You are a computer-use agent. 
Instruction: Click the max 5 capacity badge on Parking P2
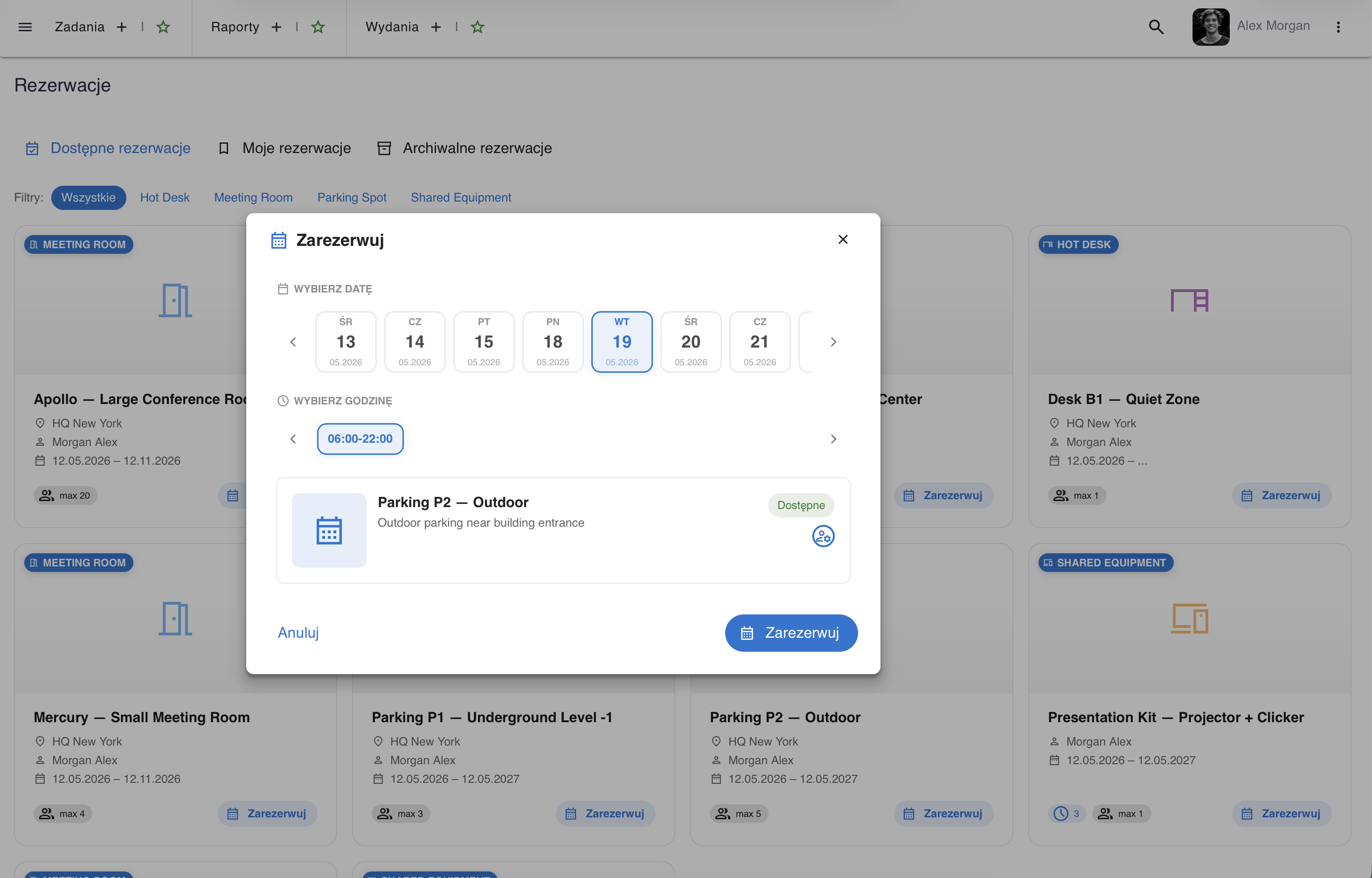(739, 814)
